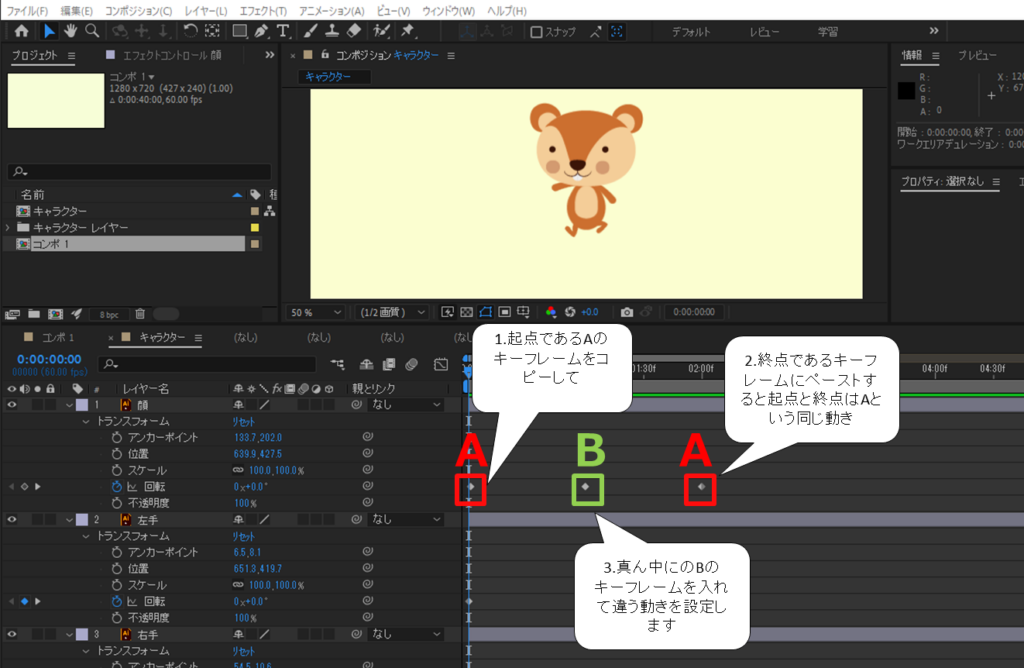Open the エフェクト(T) menu

(263, 10)
